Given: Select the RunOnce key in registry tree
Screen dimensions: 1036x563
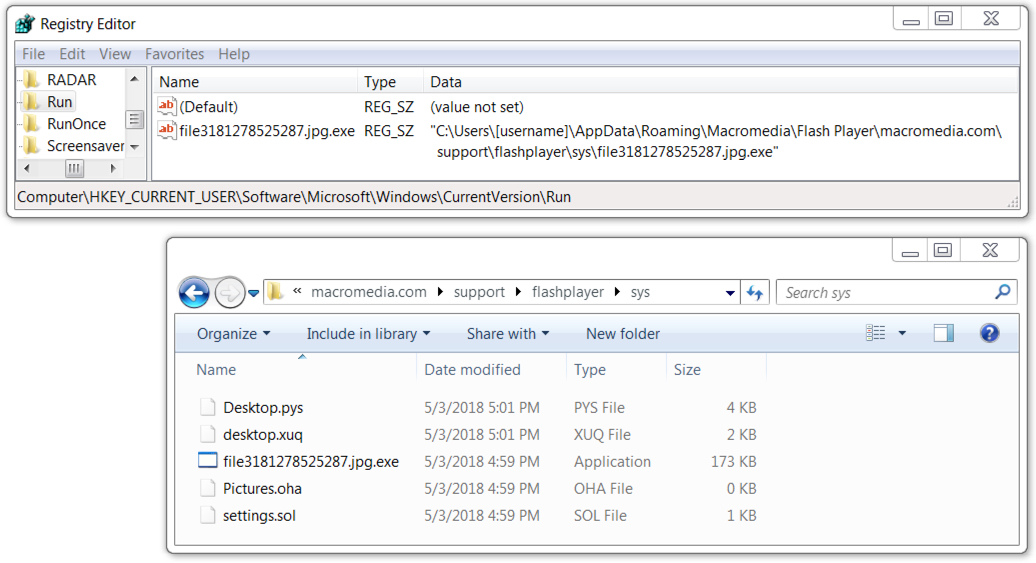Looking at the screenshot, I should point(76,124).
